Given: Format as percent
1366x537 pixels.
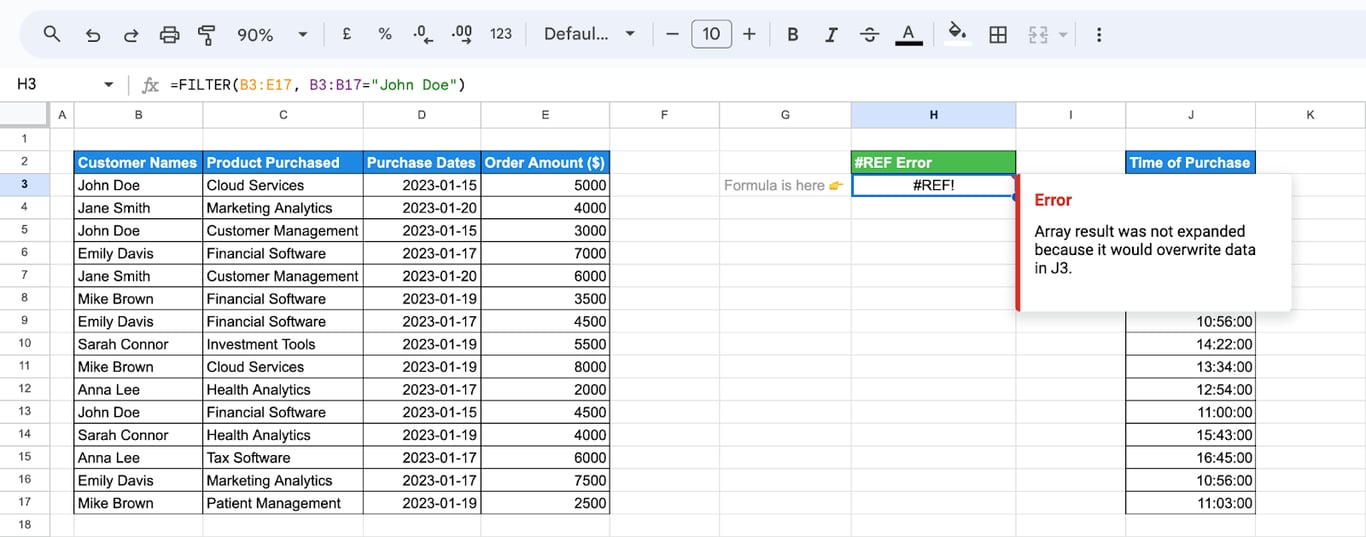Looking at the screenshot, I should pyautogui.click(x=385, y=34).
